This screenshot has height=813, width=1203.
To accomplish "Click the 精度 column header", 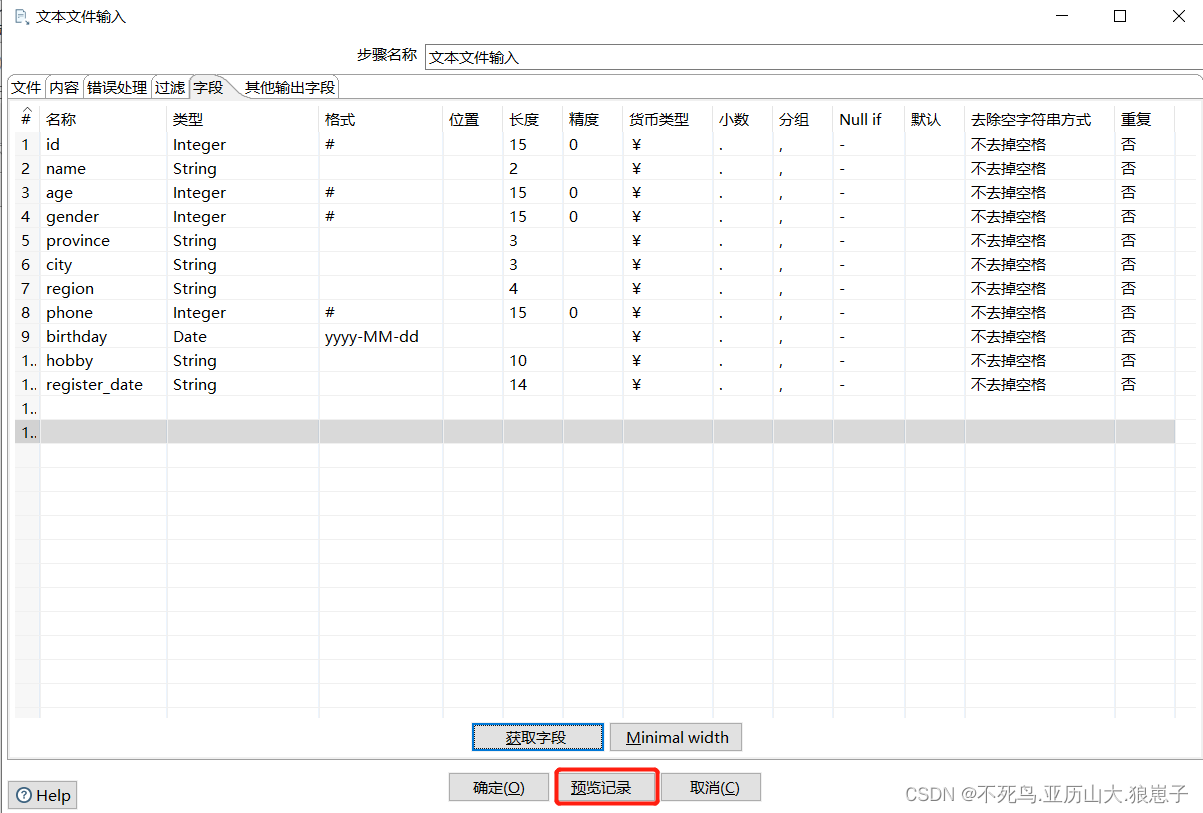I will coord(593,119).
